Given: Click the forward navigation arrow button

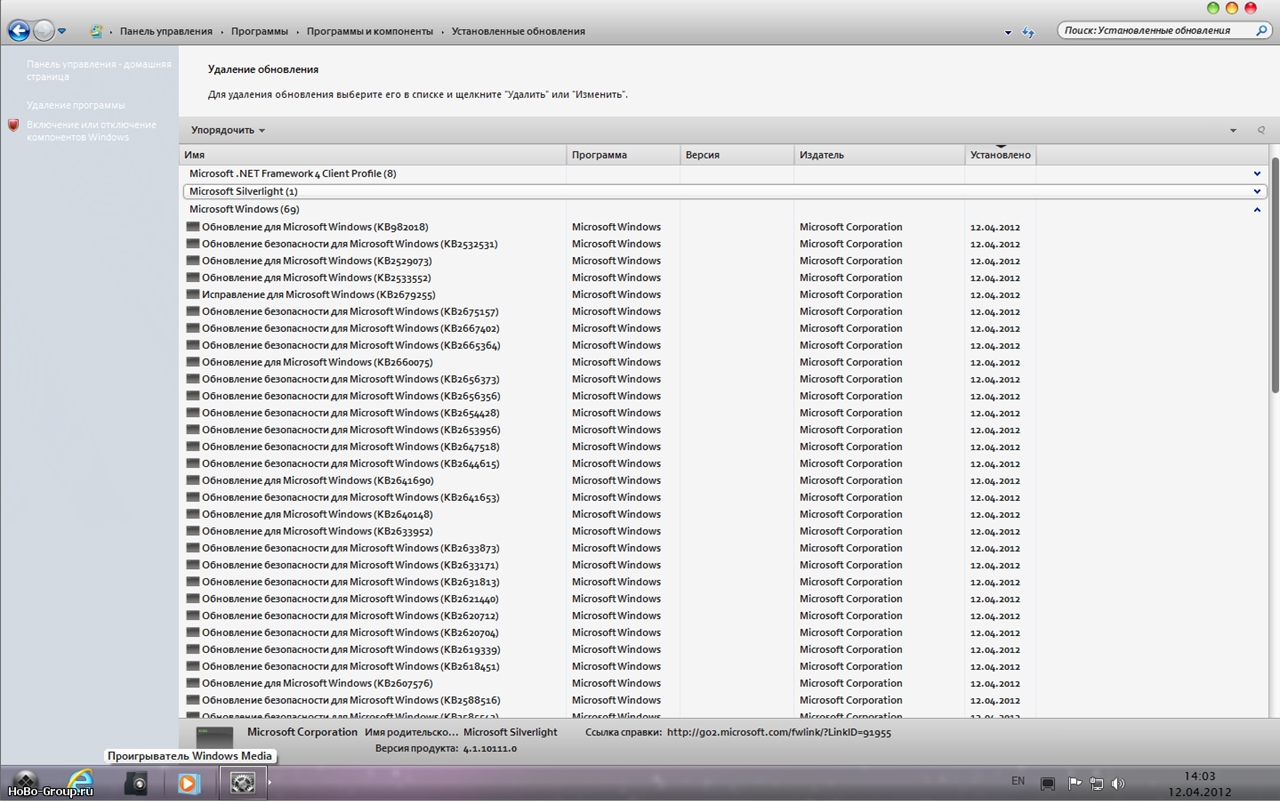Looking at the screenshot, I should click(44, 31).
